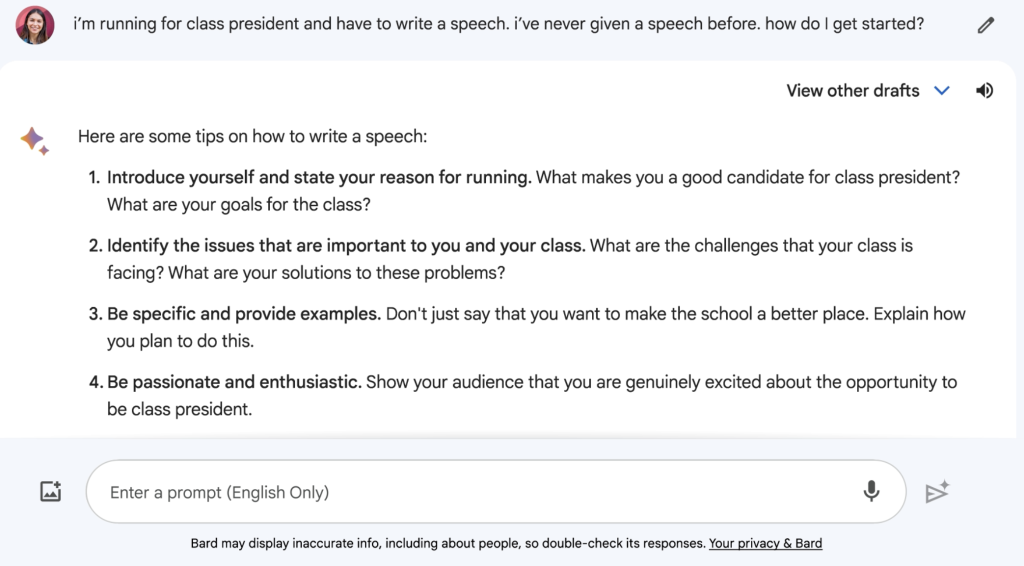The height and width of the screenshot is (566, 1024).
Task: Click the 'Bard may display inaccurate info' disclaimer
Action: (447, 544)
